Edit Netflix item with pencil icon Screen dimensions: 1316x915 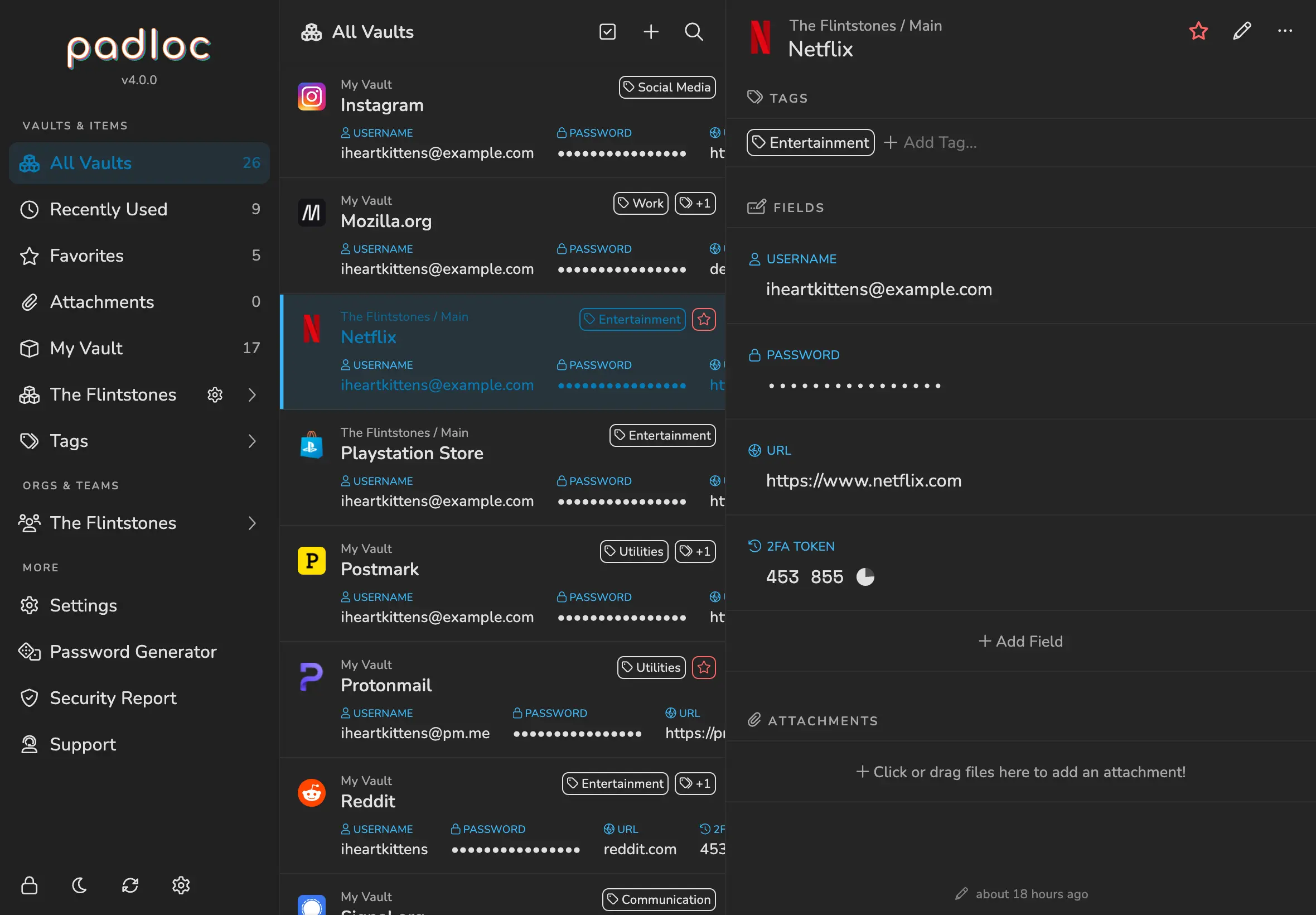[1241, 31]
